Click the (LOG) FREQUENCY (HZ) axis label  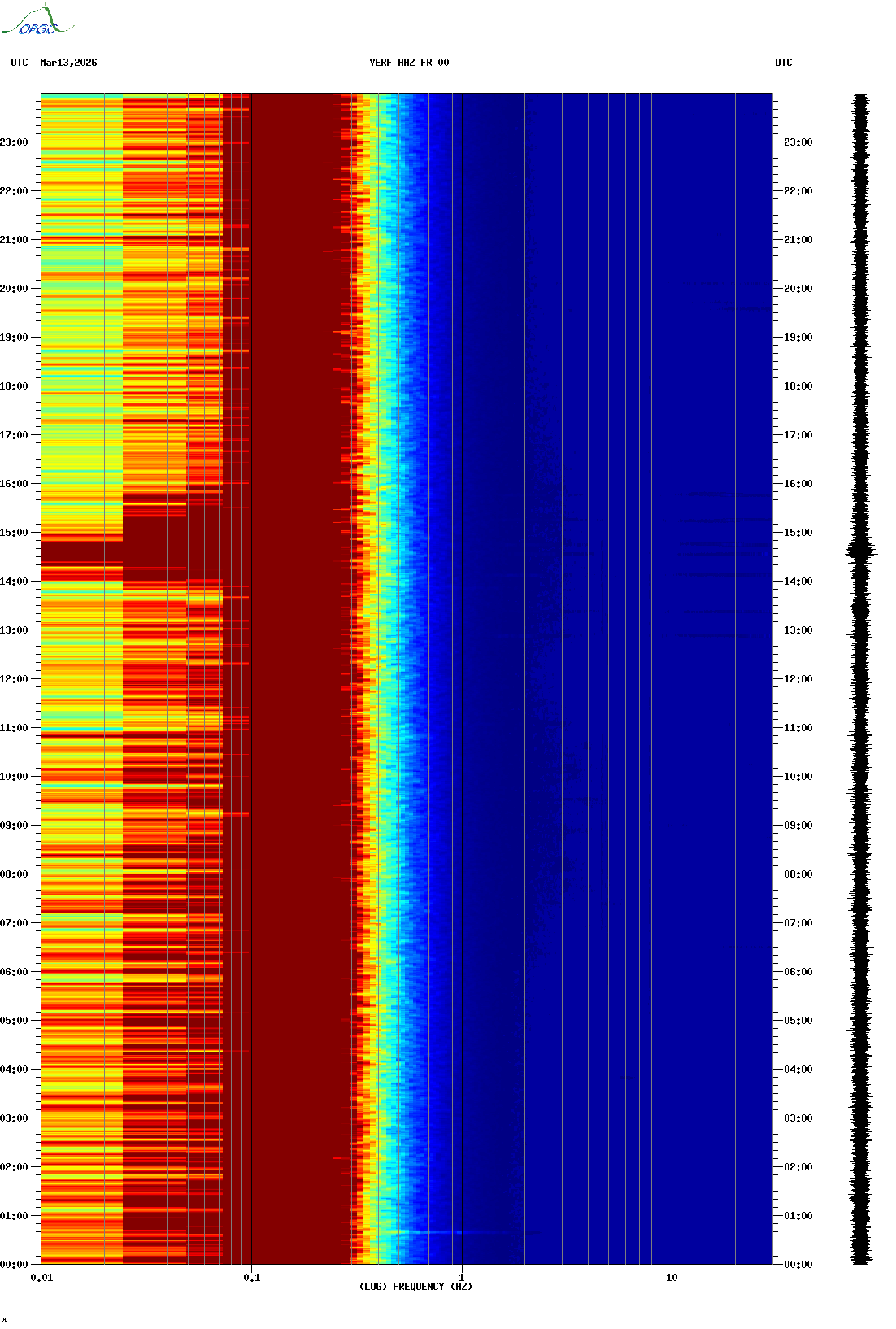tap(415, 1286)
